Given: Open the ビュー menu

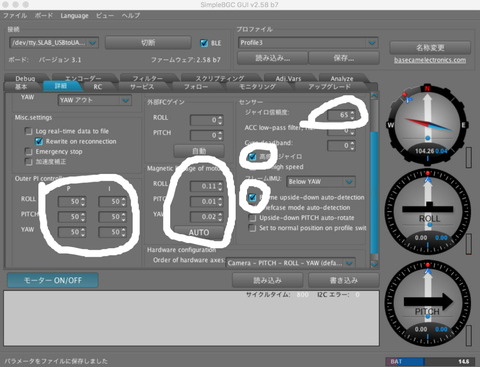Looking at the screenshot, I should click(105, 16).
